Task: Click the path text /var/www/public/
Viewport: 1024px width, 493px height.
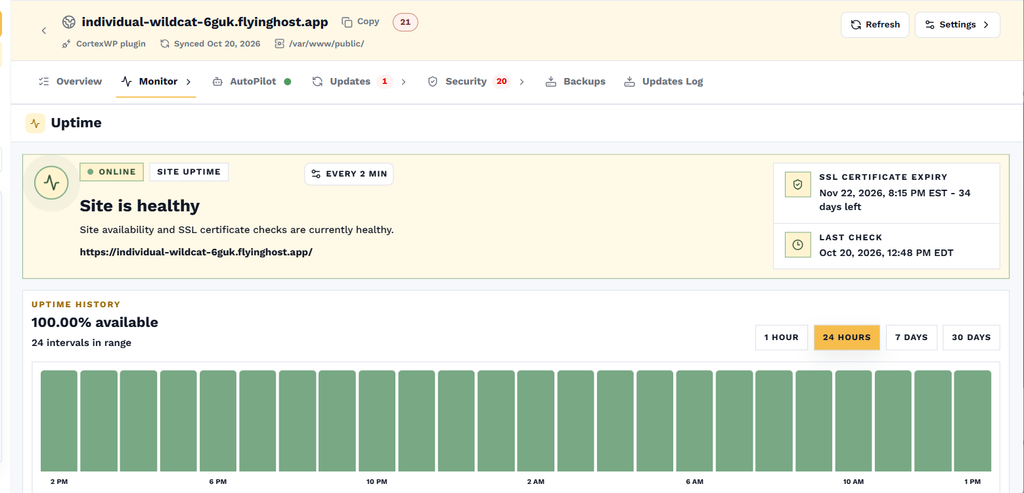Action: (x=327, y=44)
